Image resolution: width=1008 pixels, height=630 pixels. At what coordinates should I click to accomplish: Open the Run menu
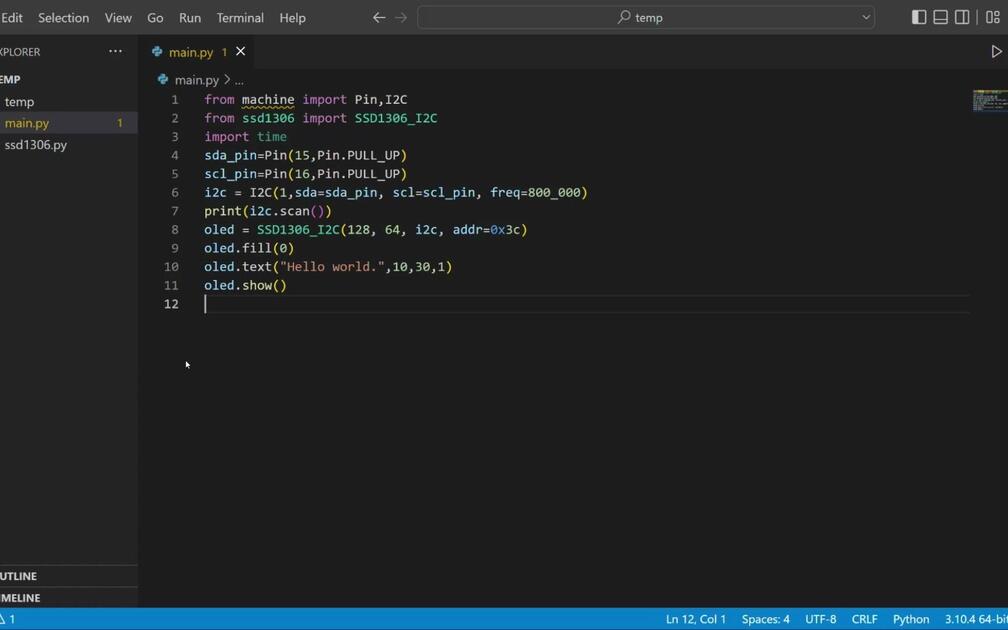pos(190,18)
